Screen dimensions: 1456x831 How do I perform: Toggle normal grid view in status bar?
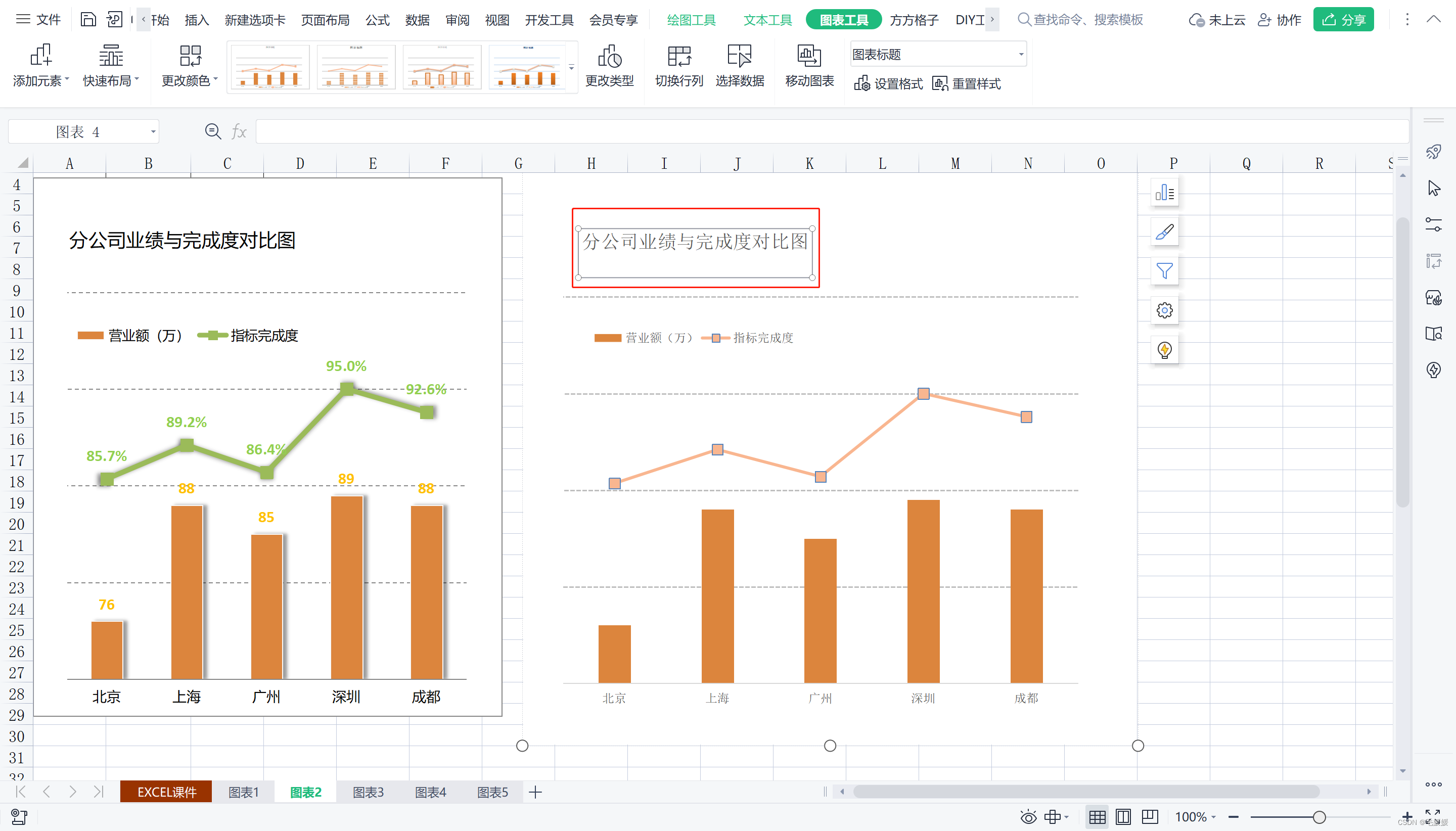pyautogui.click(x=1097, y=817)
